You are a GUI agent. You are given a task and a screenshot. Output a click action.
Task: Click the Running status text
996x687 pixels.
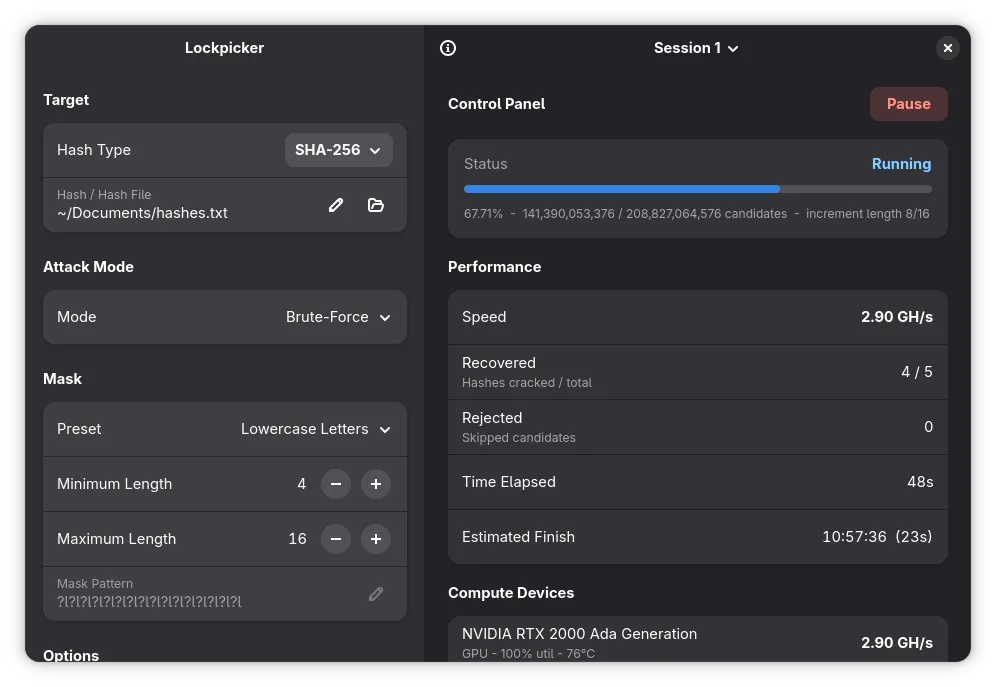pyautogui.click(x=901, y=164)
